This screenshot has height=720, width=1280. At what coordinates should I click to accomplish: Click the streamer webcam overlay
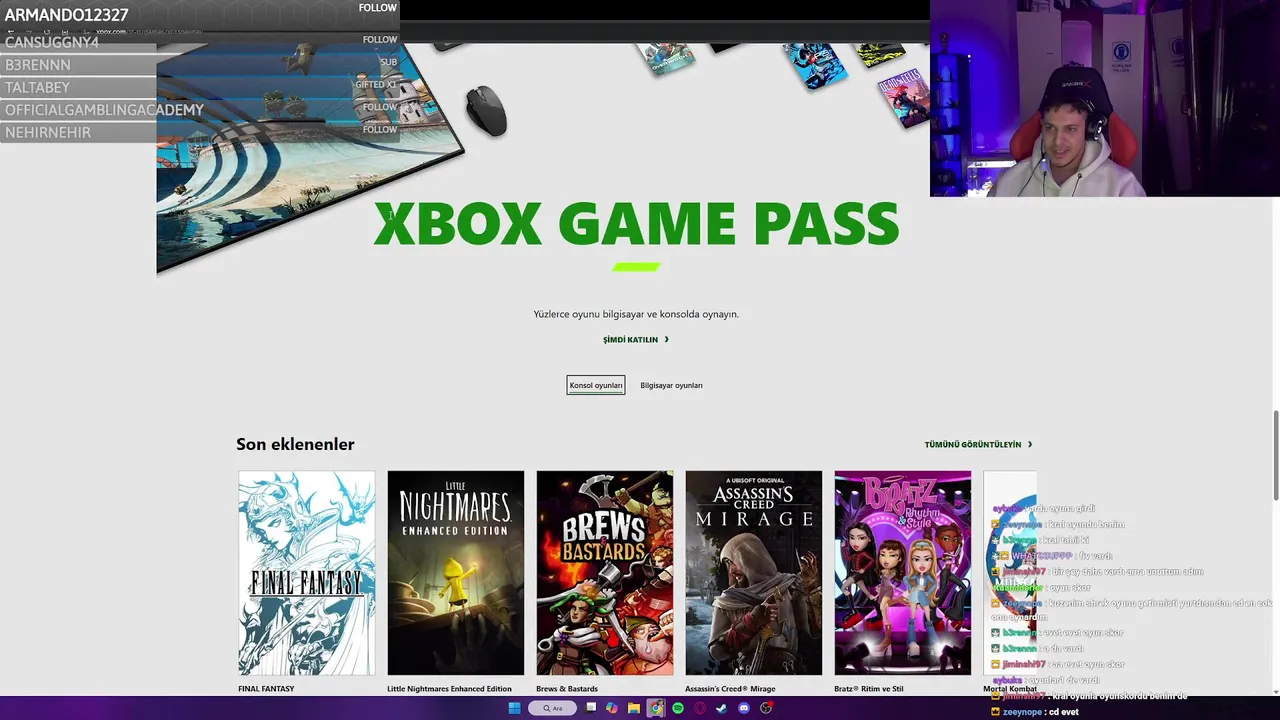point(1105,98)
